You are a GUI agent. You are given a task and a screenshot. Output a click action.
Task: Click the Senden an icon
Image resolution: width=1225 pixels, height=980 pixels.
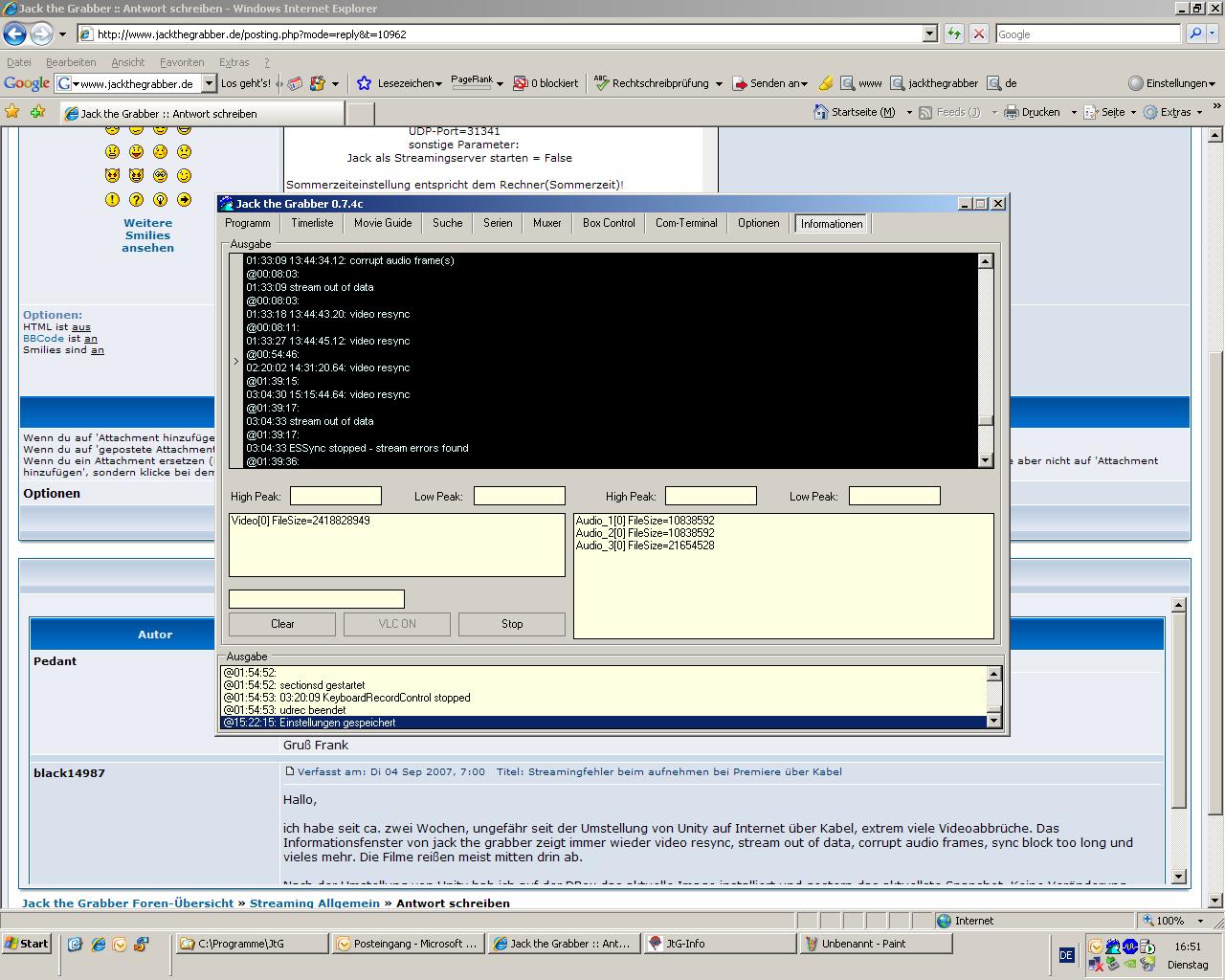click(739, 83)
